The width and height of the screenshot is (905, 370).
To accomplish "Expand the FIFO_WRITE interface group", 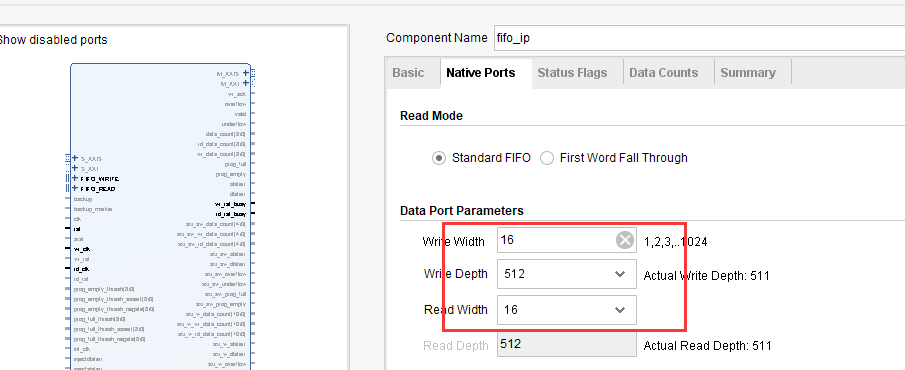I will (75, 178).
